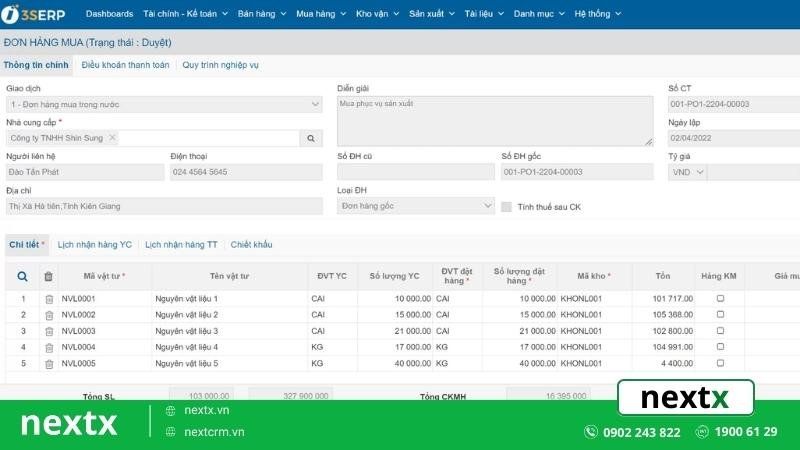Image resolution: width=800 pixels, height=450 pixels.
Task: Open the Loại ĐH dropdown
Action: (x=488, y=206)
